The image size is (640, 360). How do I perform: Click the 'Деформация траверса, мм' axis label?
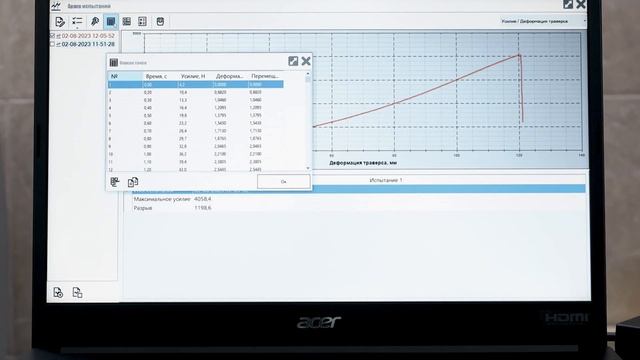363,163
